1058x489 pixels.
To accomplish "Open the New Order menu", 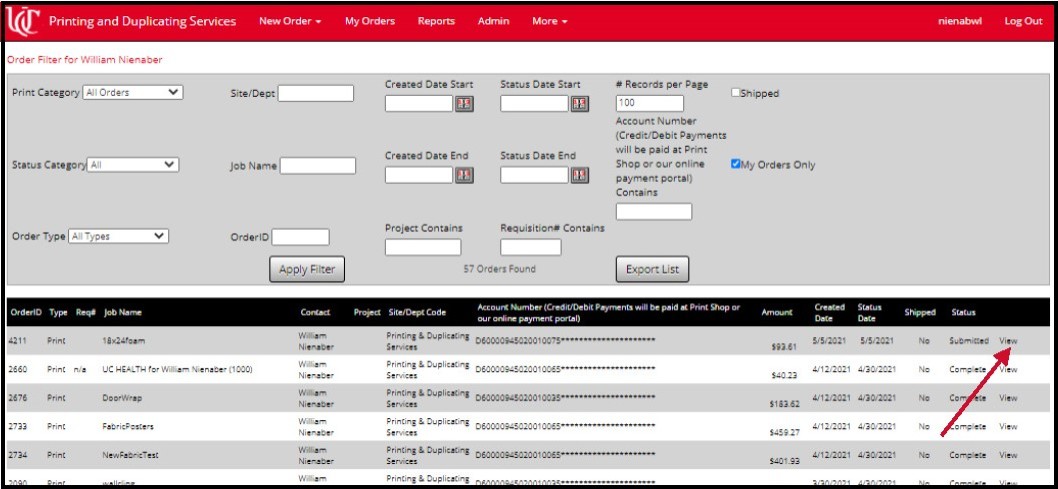I will [290, 21].
